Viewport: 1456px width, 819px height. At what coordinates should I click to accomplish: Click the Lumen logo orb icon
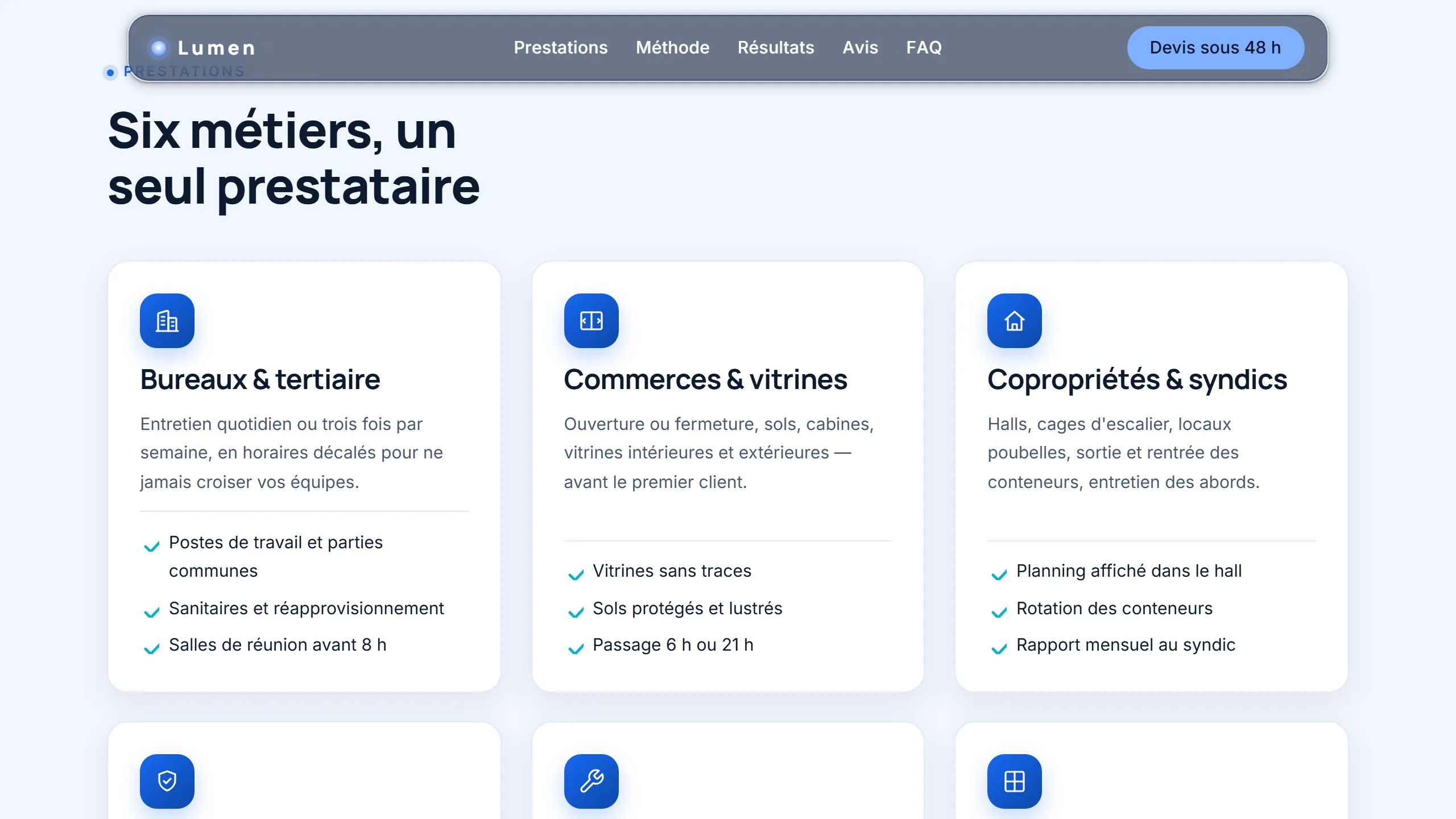159,48
